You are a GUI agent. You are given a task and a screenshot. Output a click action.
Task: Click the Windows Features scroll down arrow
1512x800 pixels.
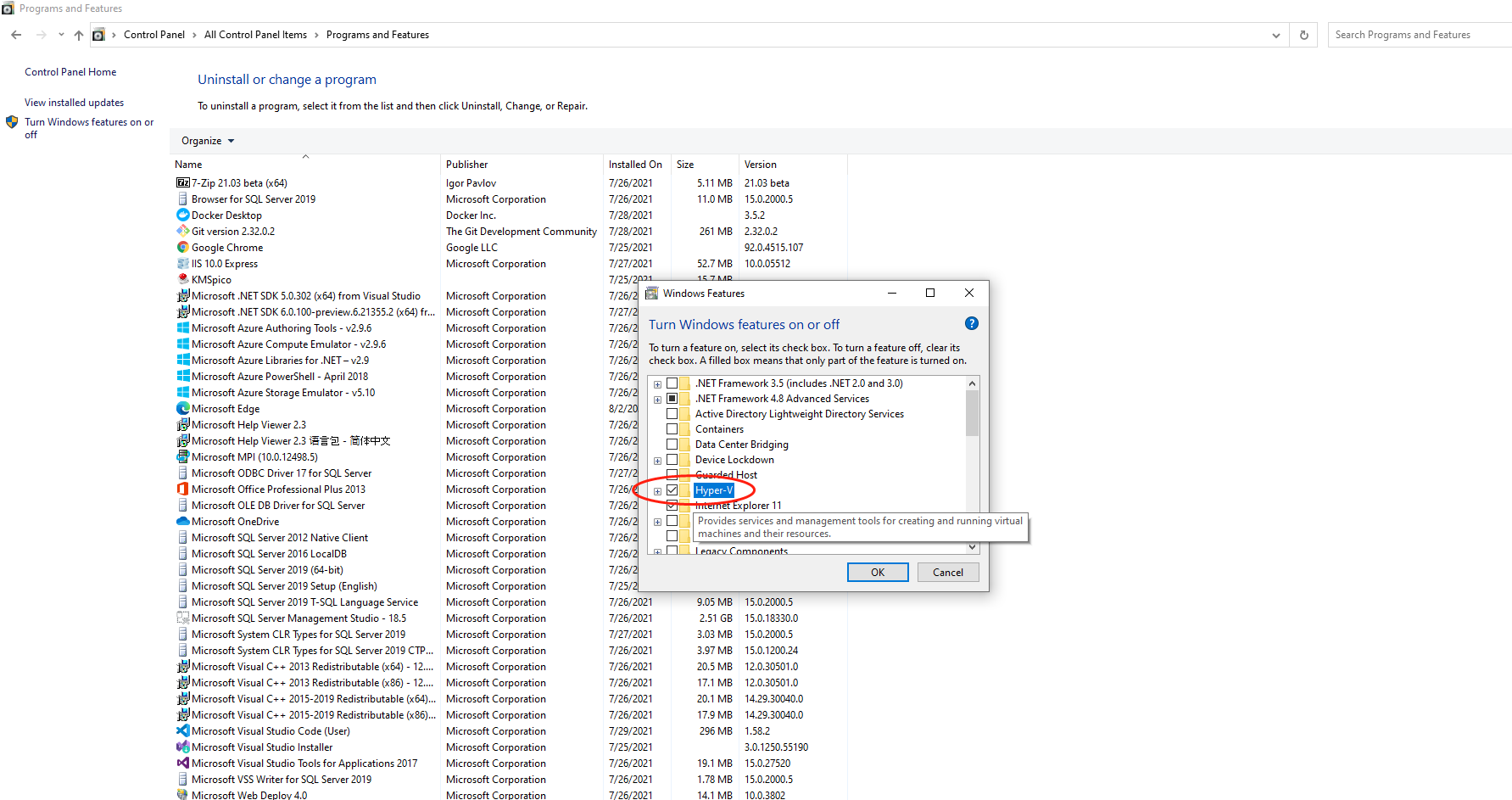pyautogui.click(x=972, y=548)
